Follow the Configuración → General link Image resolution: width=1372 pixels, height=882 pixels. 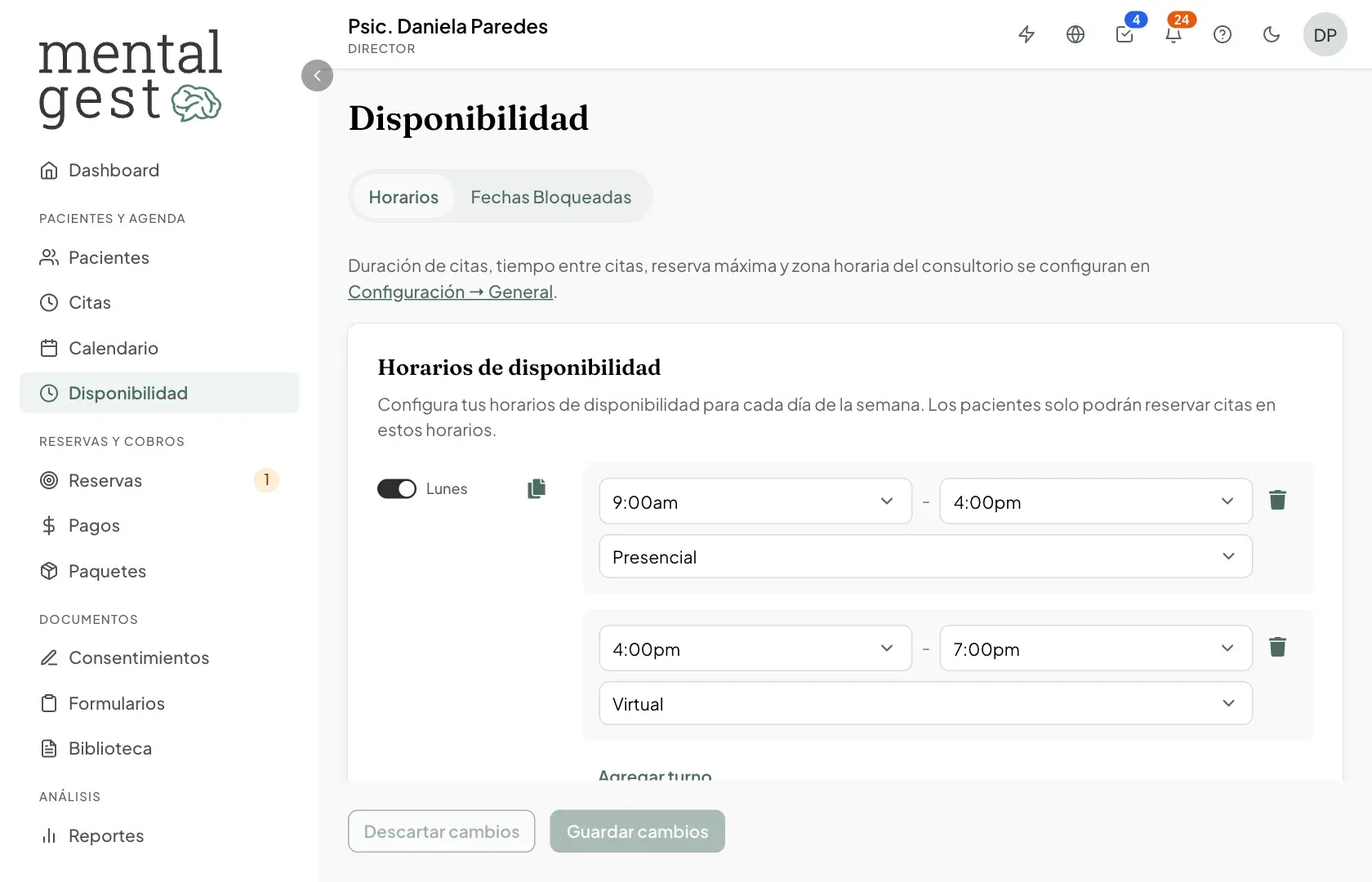coord(451,292)
